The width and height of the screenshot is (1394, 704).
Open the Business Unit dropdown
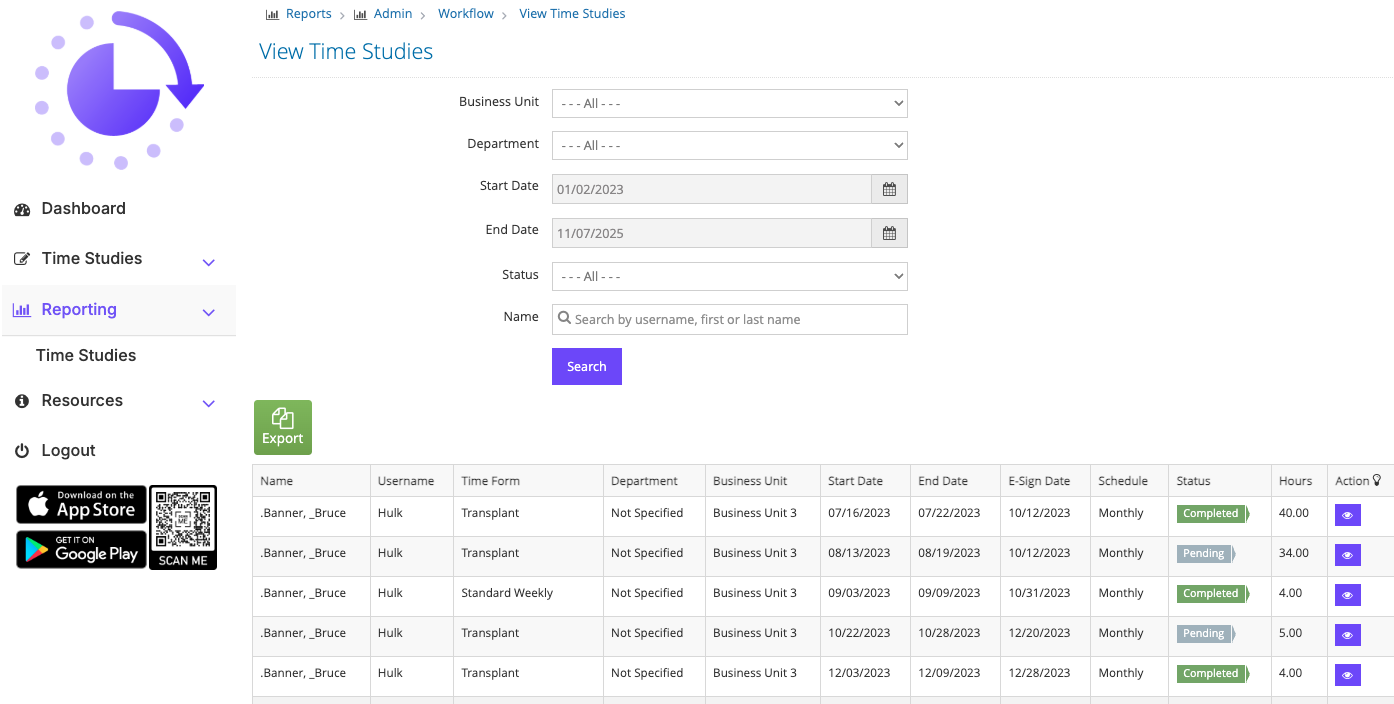click(x=730, y=103)
